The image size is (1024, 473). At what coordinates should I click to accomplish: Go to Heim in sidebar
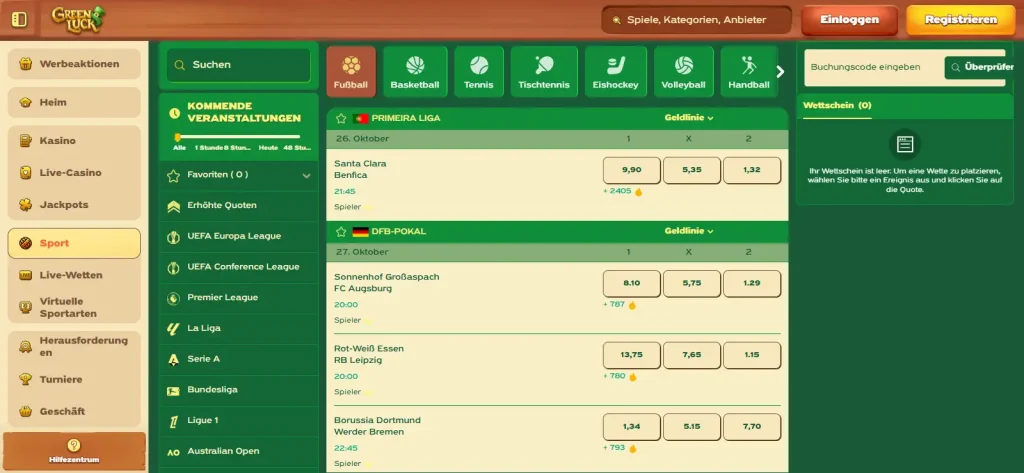(74, 103)
